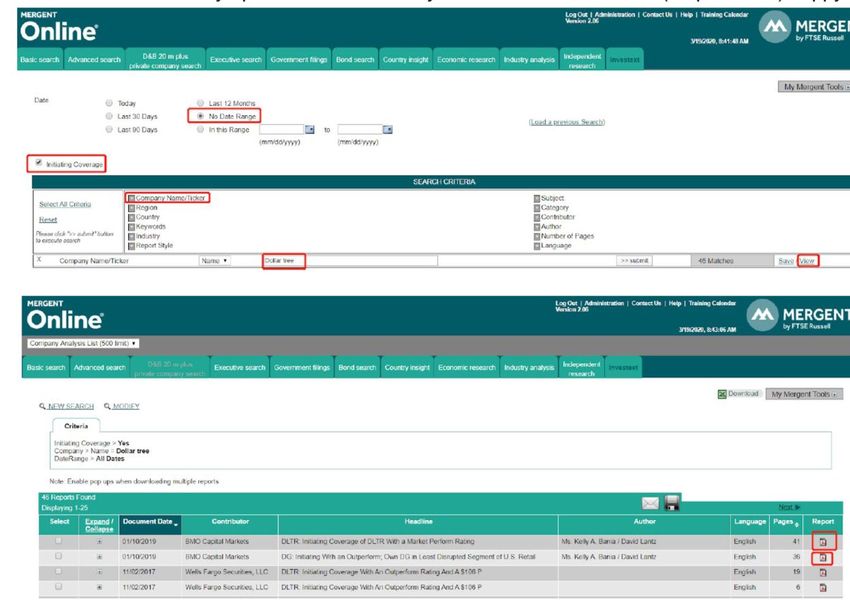Add the Company Name/Ticker criterion via its plus icon
Screen dimensions: 850x605
pos(131,198)
